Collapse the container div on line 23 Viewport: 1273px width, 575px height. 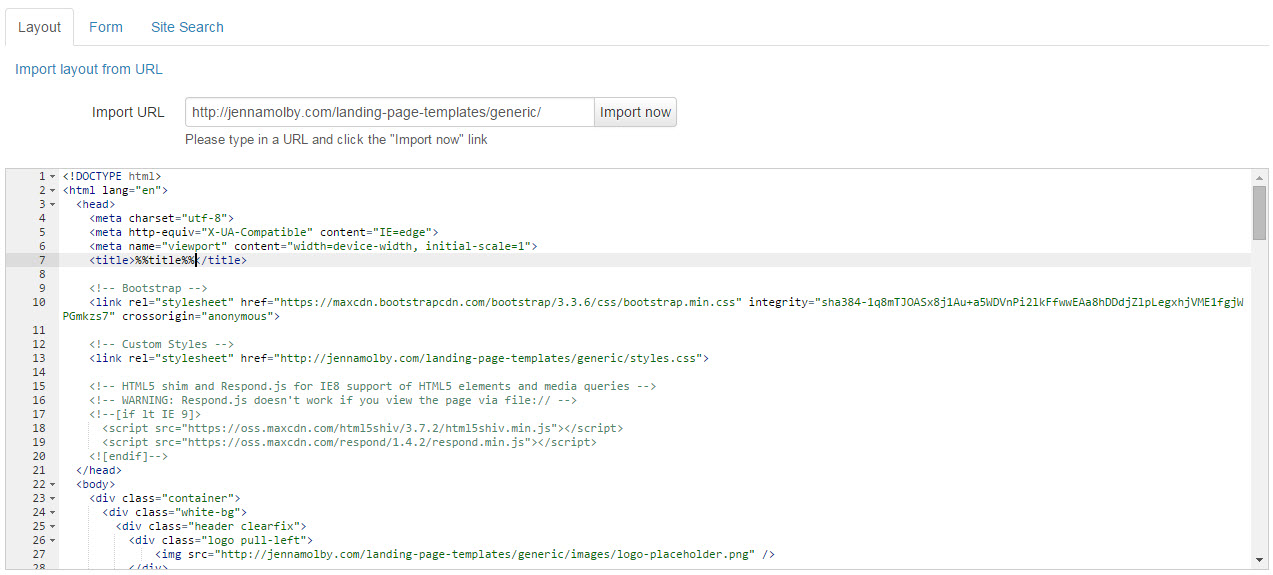coord(52,498)
